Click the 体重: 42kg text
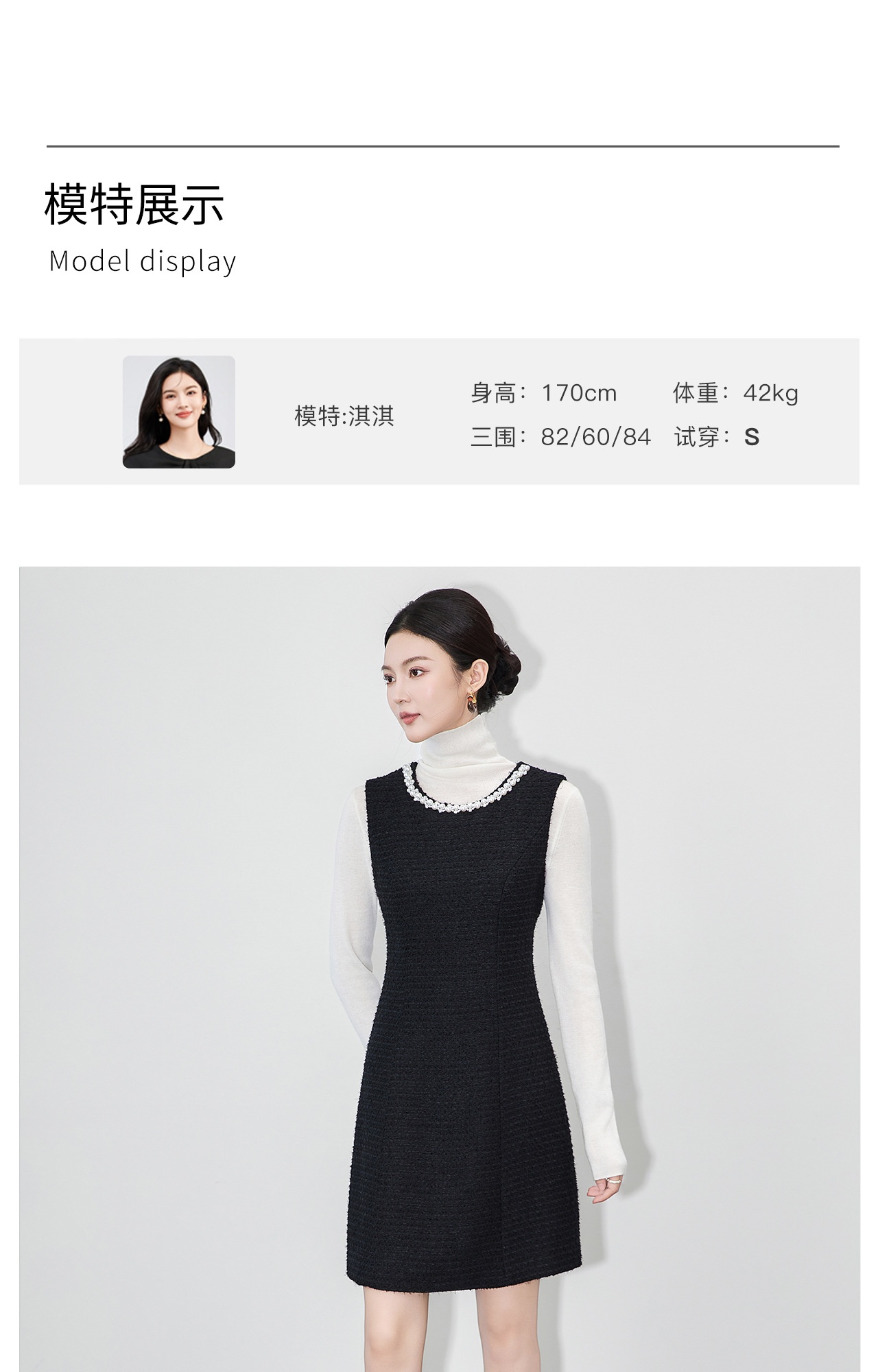Screen dimensions: 878x1372 tap(736, 393)
